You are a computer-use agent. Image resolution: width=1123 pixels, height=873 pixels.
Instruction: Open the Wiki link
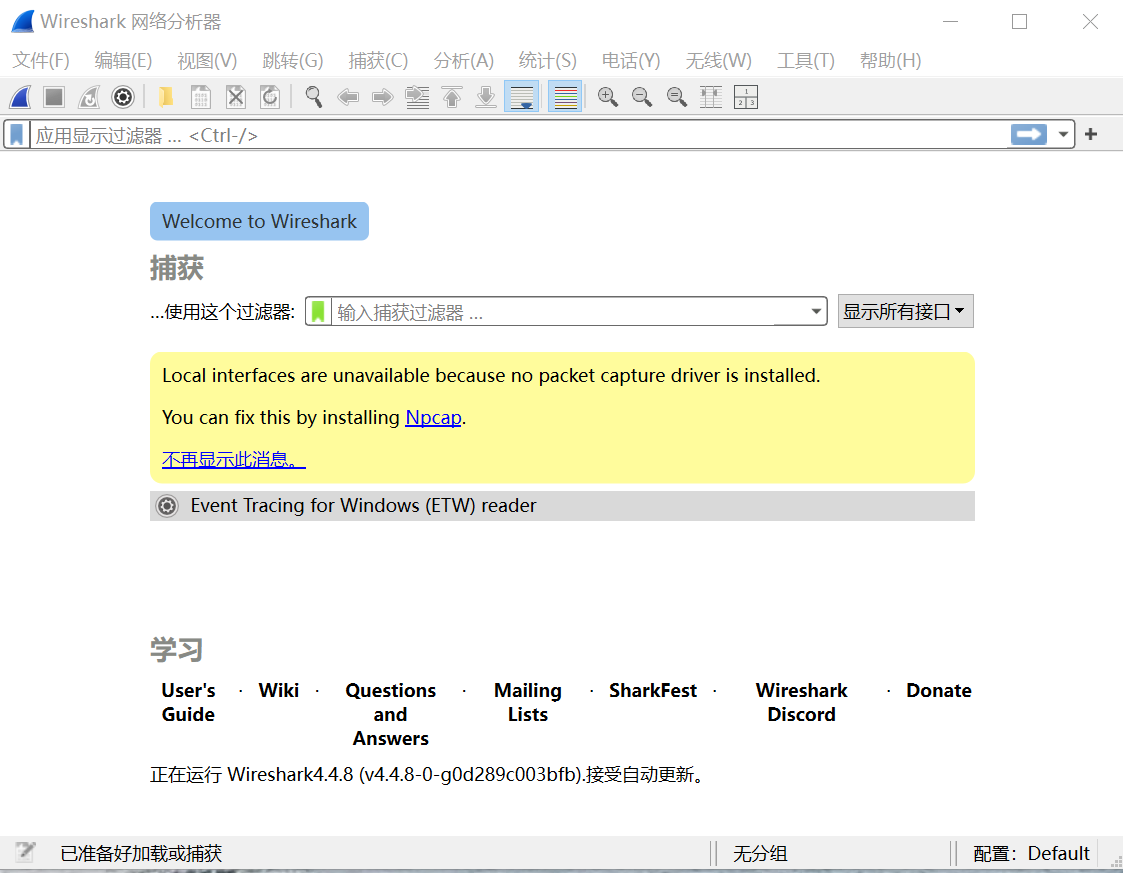pyautogui.click(x=279, y=690)
